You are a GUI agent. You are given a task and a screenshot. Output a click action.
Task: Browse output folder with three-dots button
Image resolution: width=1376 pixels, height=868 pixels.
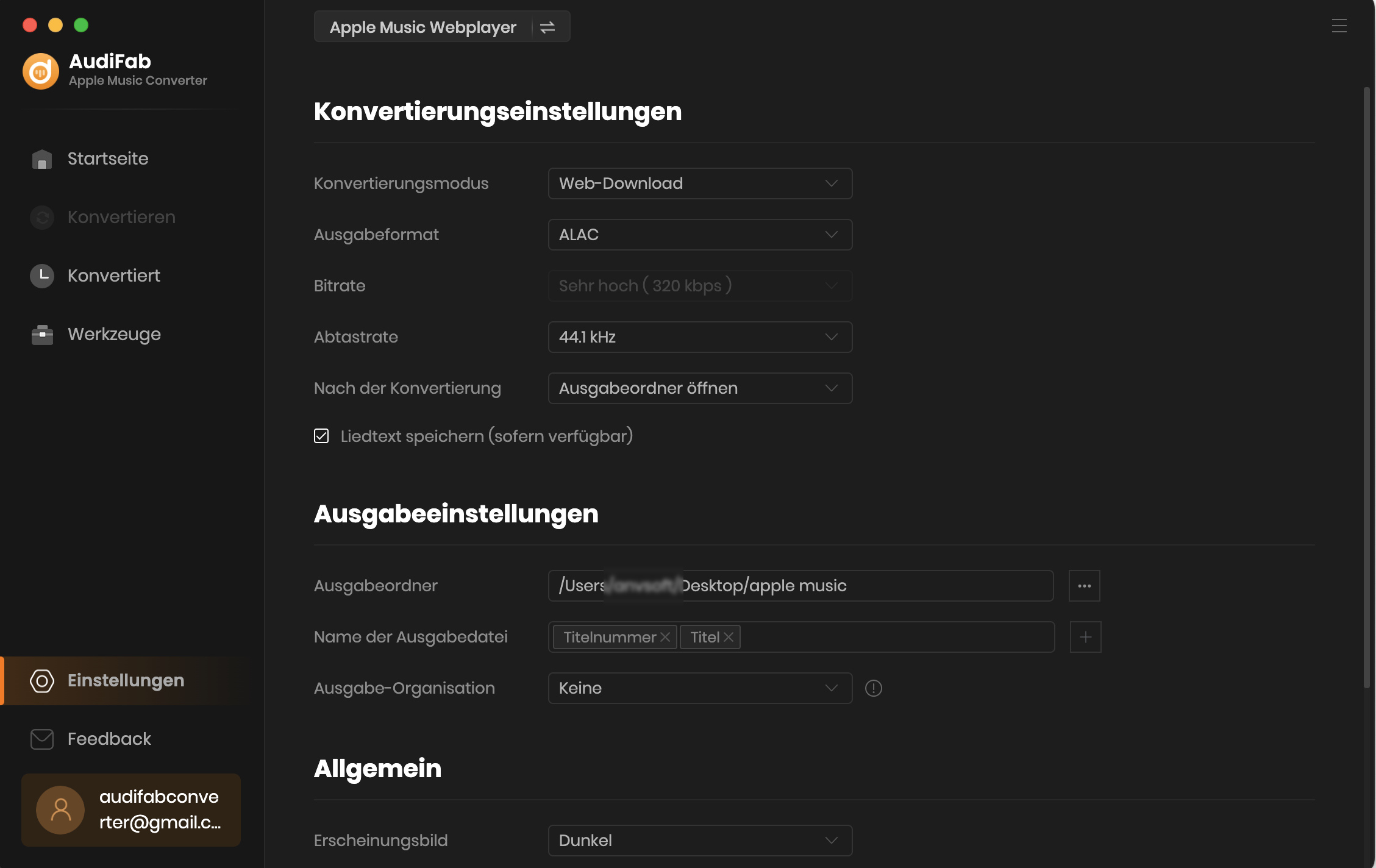1084,586
